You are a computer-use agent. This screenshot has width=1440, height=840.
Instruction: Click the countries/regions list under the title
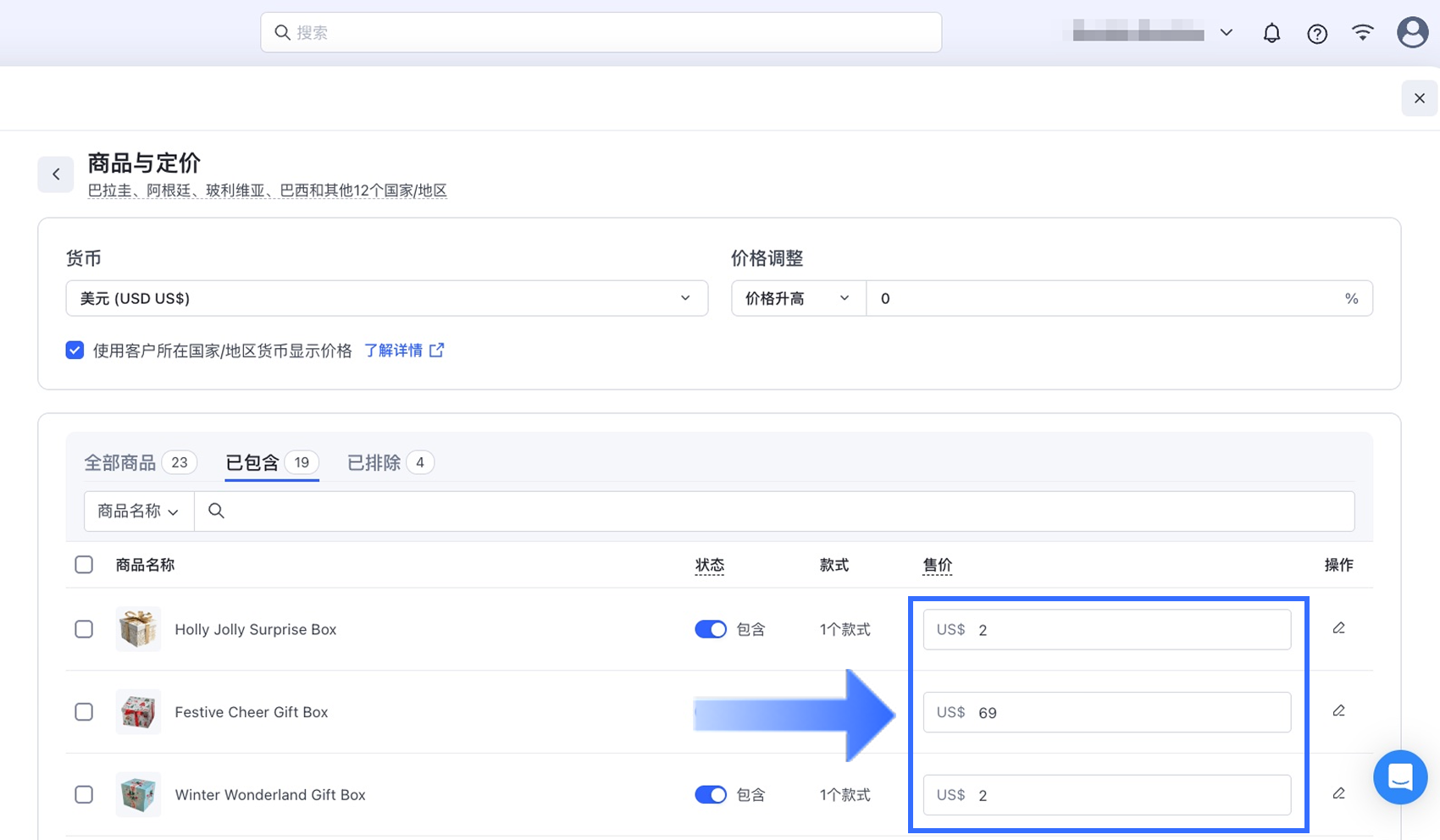point(268,191)
